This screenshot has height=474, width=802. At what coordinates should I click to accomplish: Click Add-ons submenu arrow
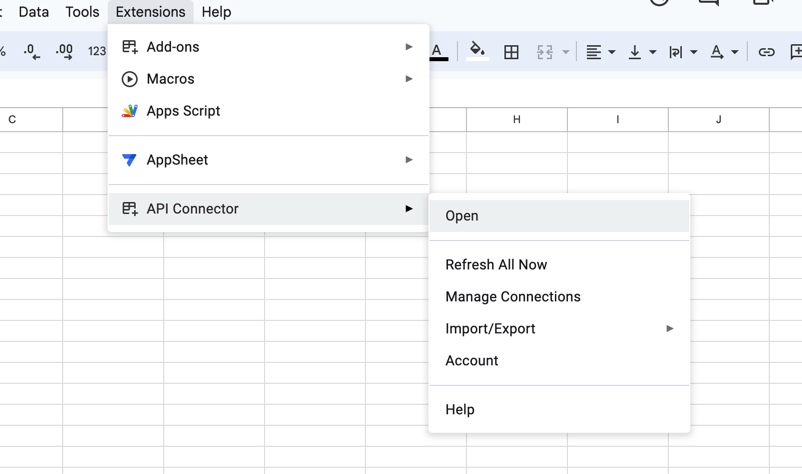pyautogui.click(x=409, y=47)
